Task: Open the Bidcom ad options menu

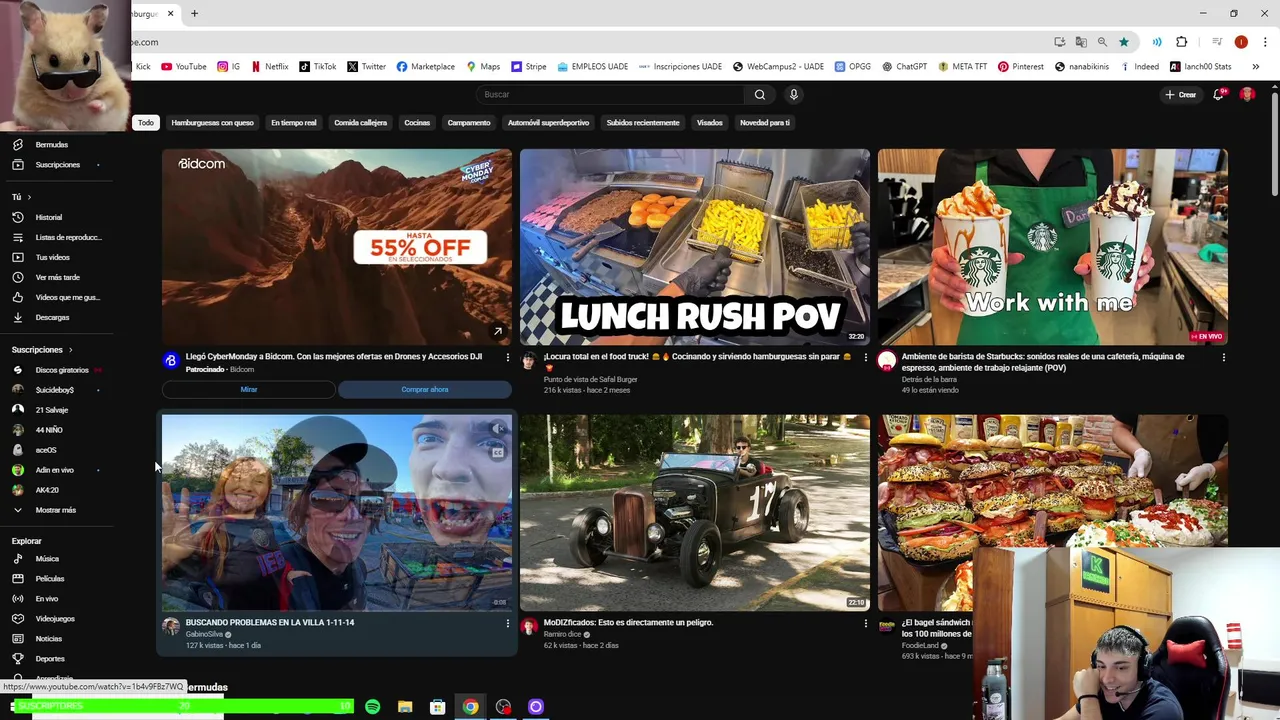Action: coord(507,357)
